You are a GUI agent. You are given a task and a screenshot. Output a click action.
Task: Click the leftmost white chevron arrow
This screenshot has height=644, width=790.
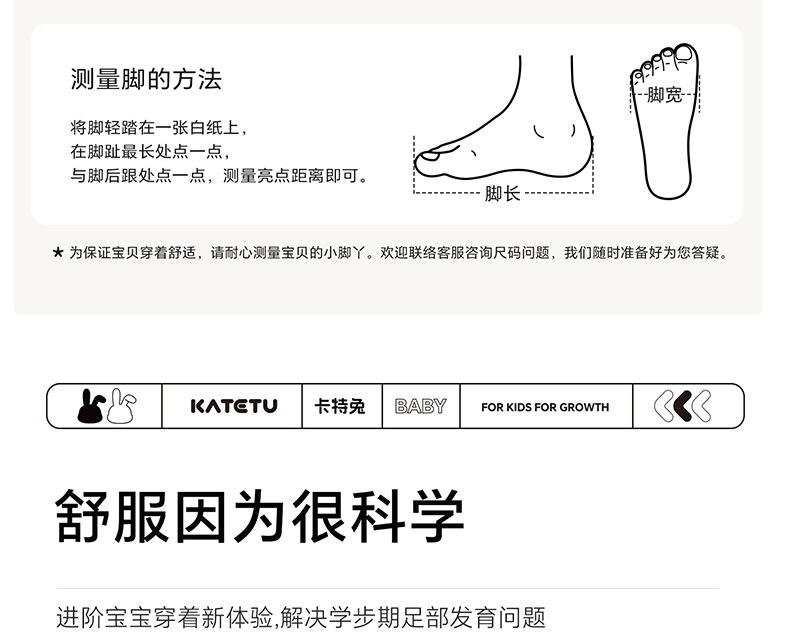[x=664, y=406]
